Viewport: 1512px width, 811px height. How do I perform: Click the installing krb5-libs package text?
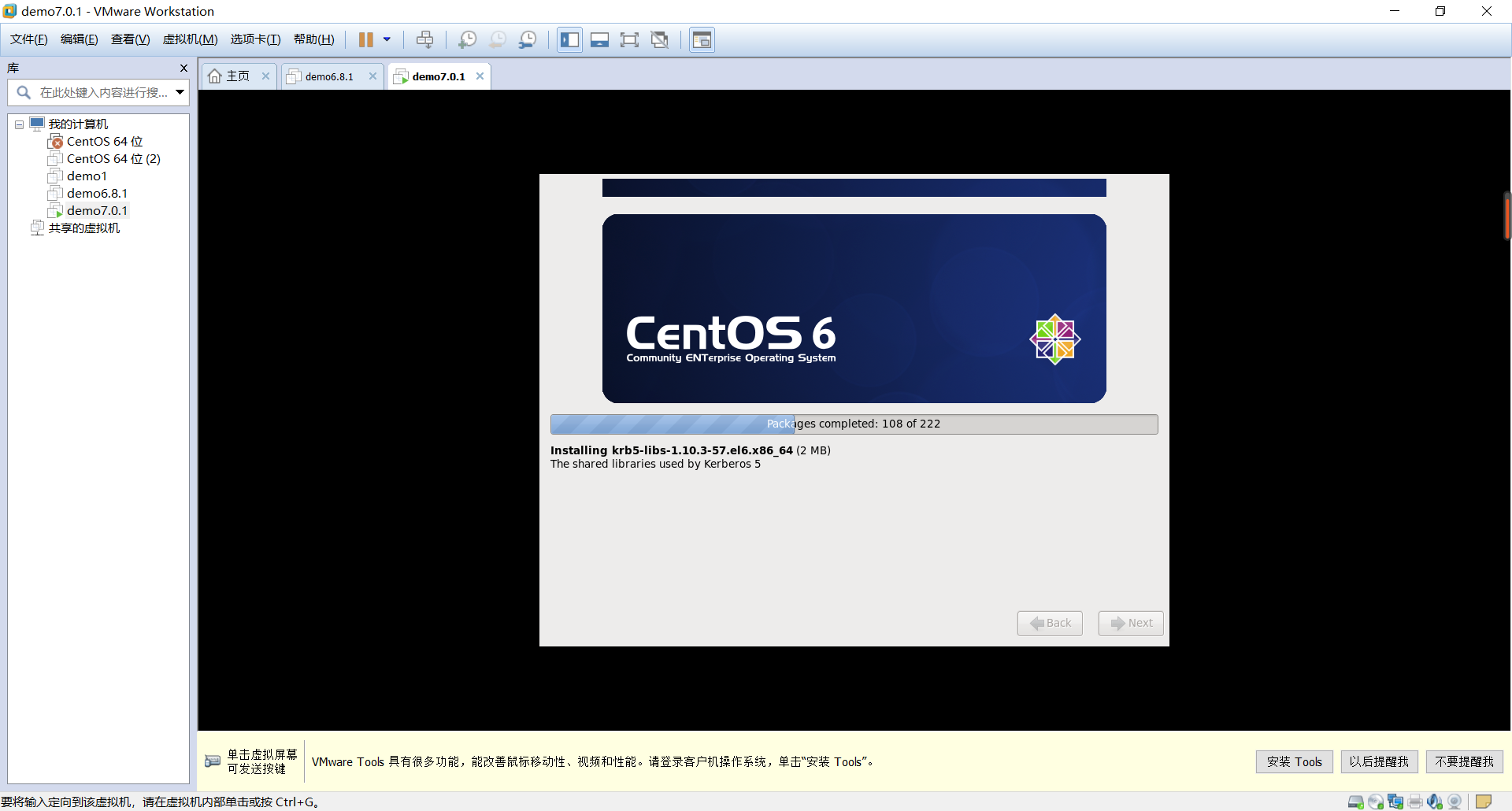691,450
